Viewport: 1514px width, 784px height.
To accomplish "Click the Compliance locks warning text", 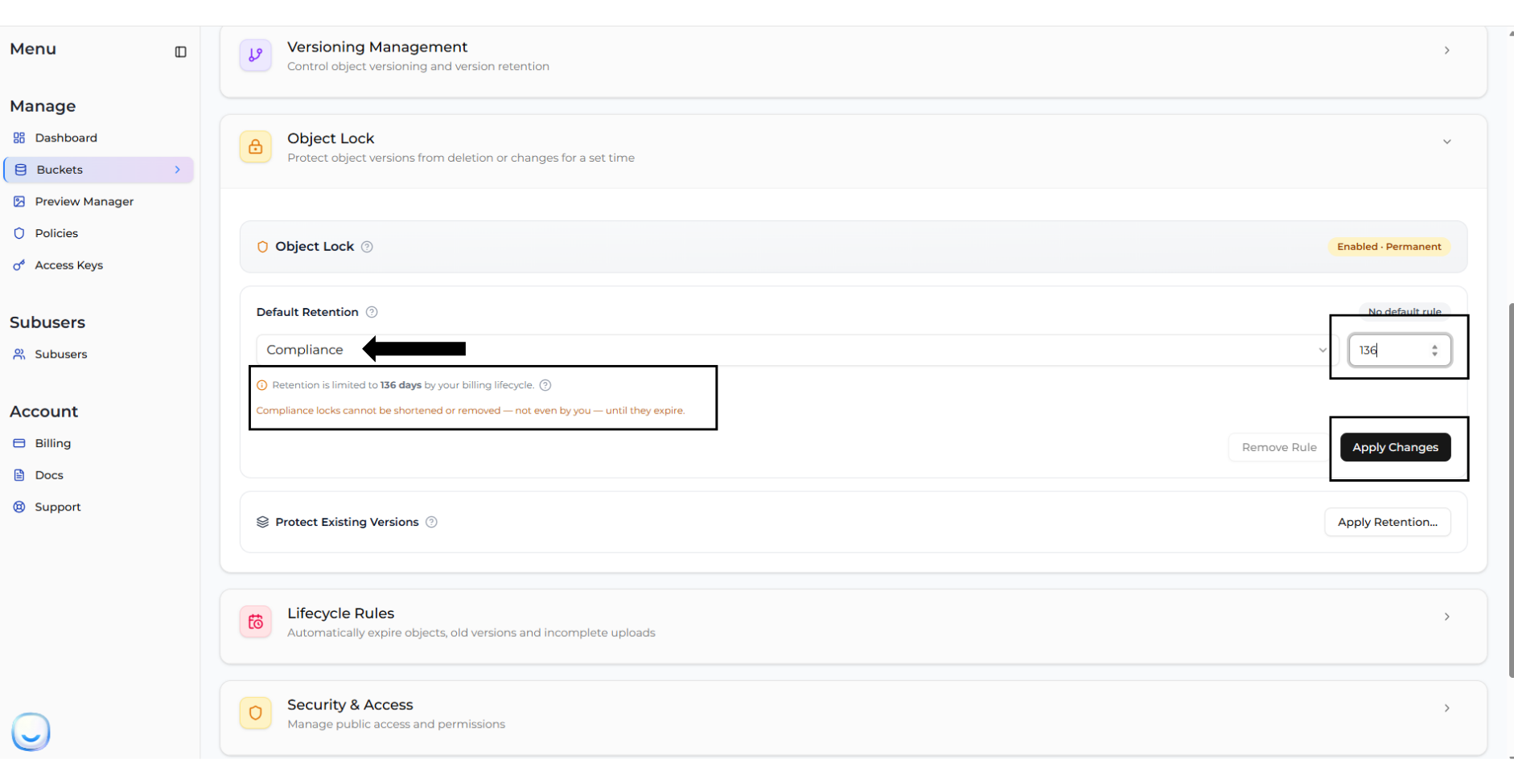I will click(471, 410).
